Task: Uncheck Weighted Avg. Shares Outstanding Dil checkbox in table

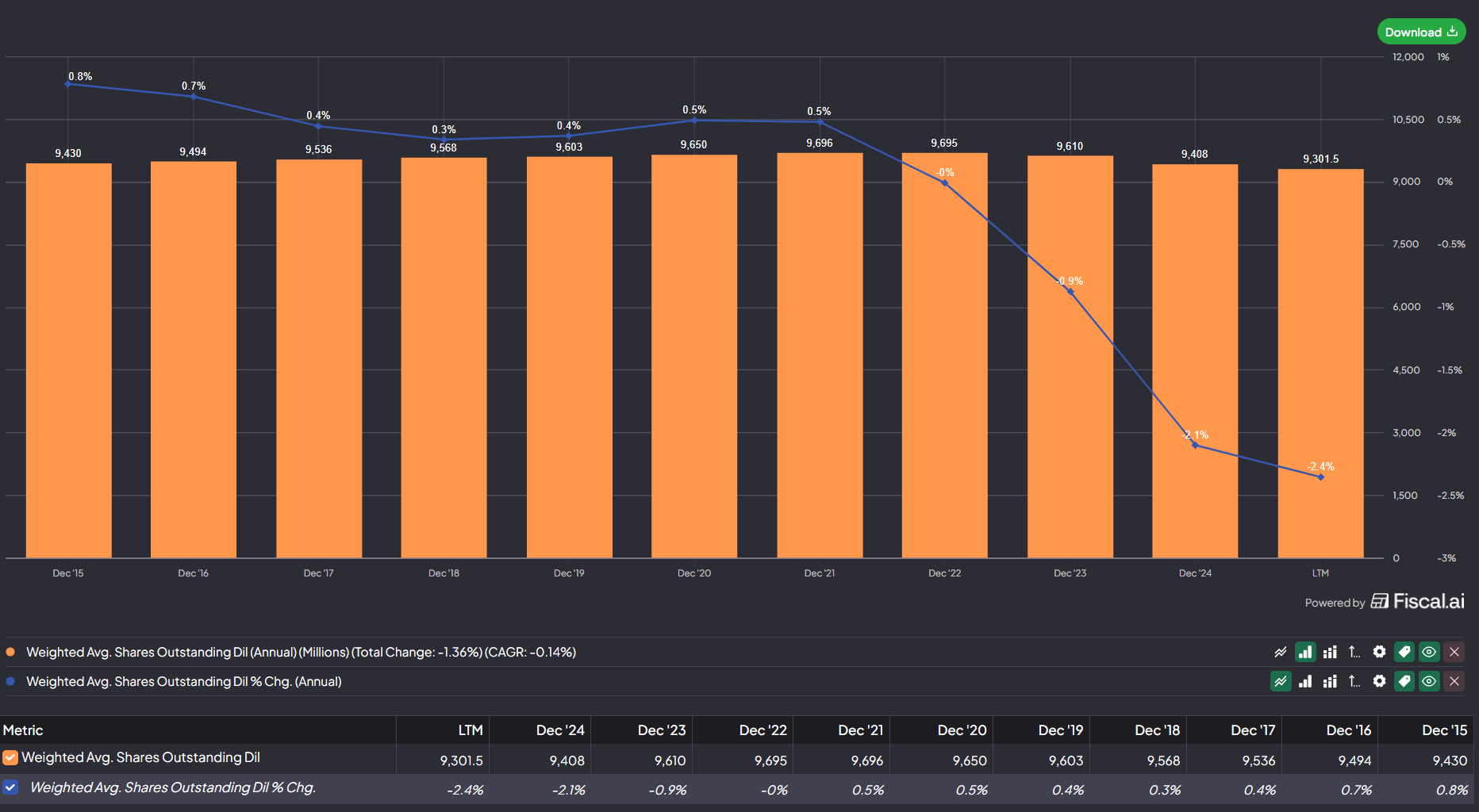Action: tap(10, 758)
